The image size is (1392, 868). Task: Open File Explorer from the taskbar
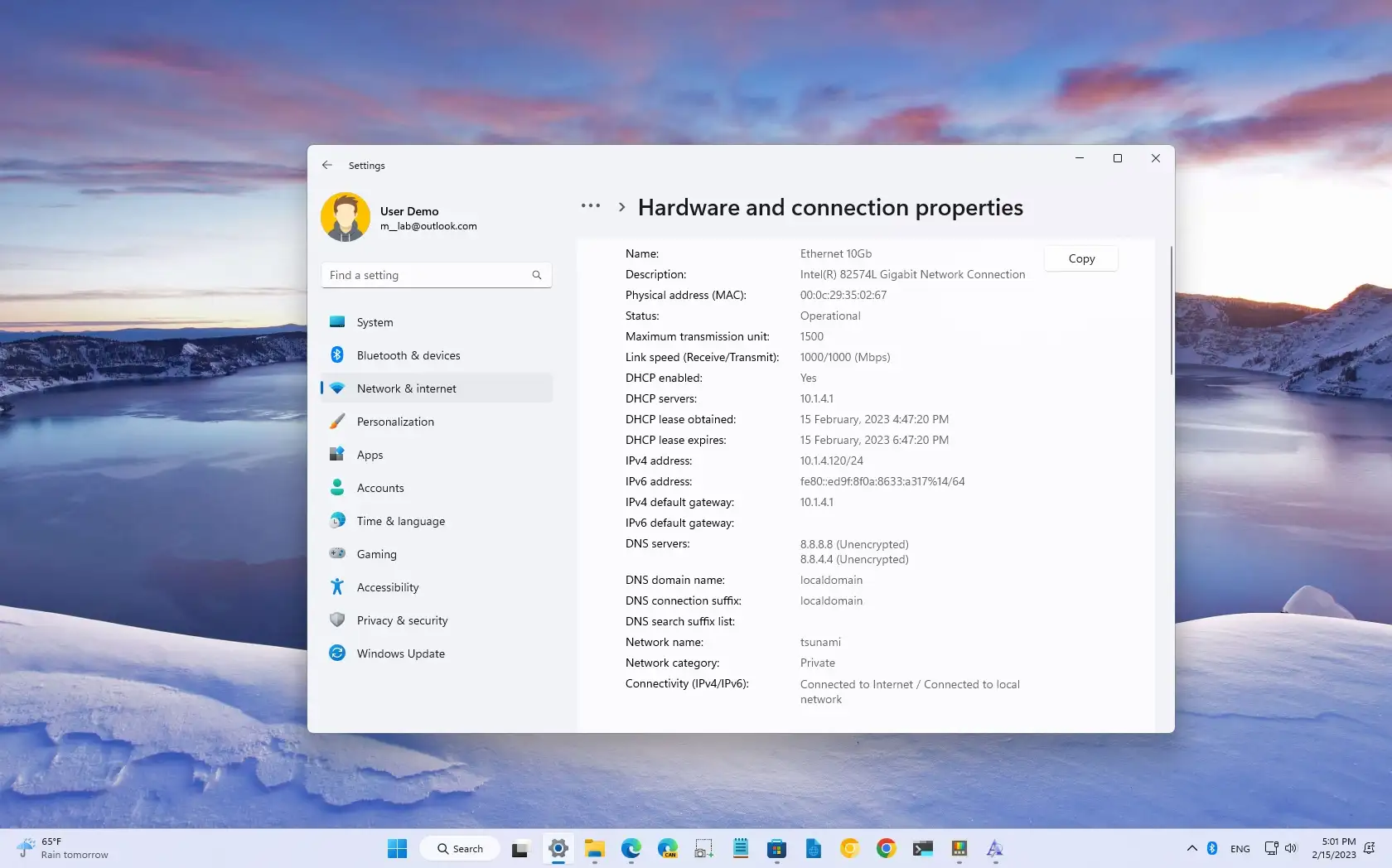point(594,848)
